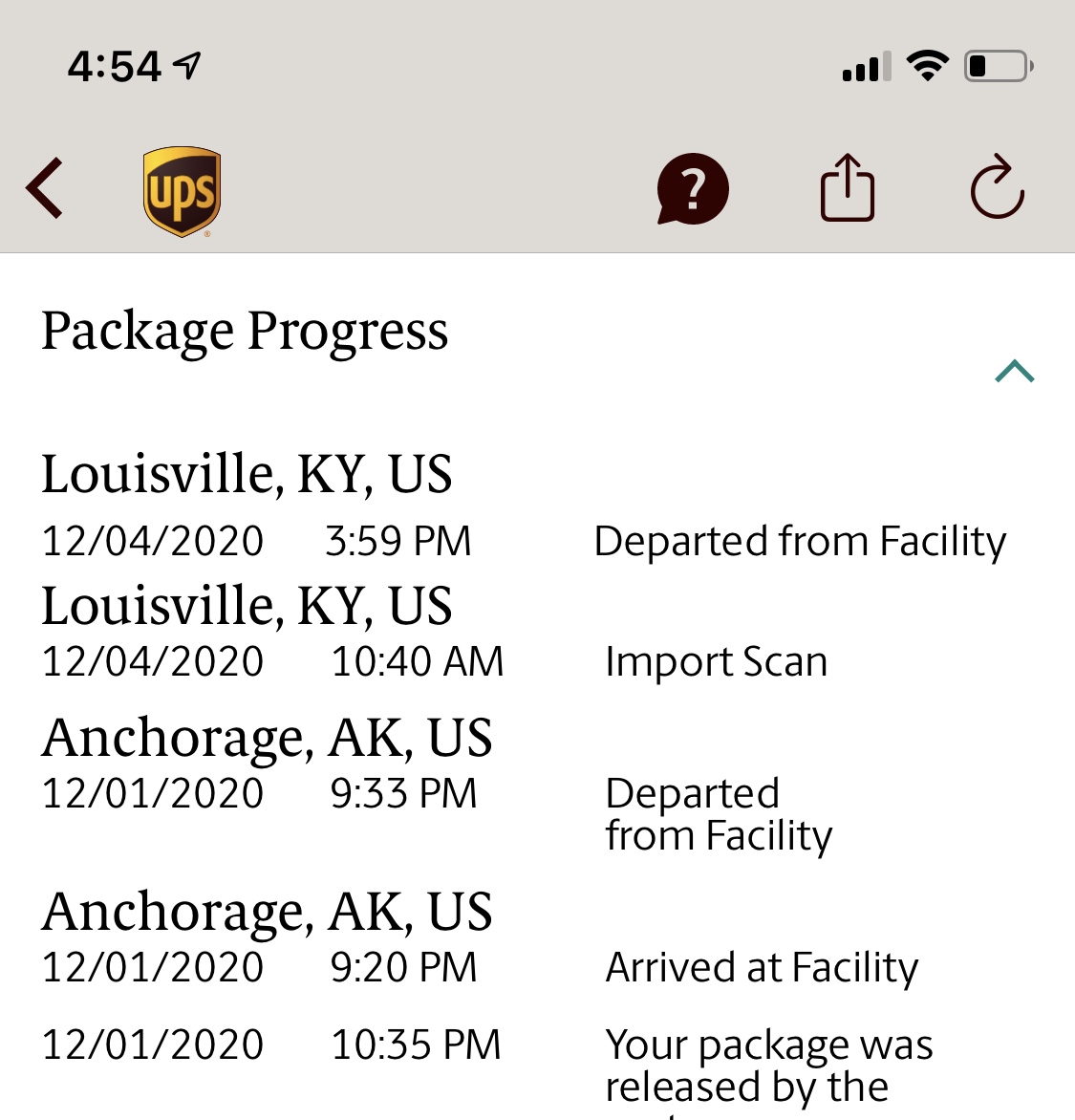
Task: Select the 'Departed from Facility' 3:59 PM status
Action: (x=799, y=541)
